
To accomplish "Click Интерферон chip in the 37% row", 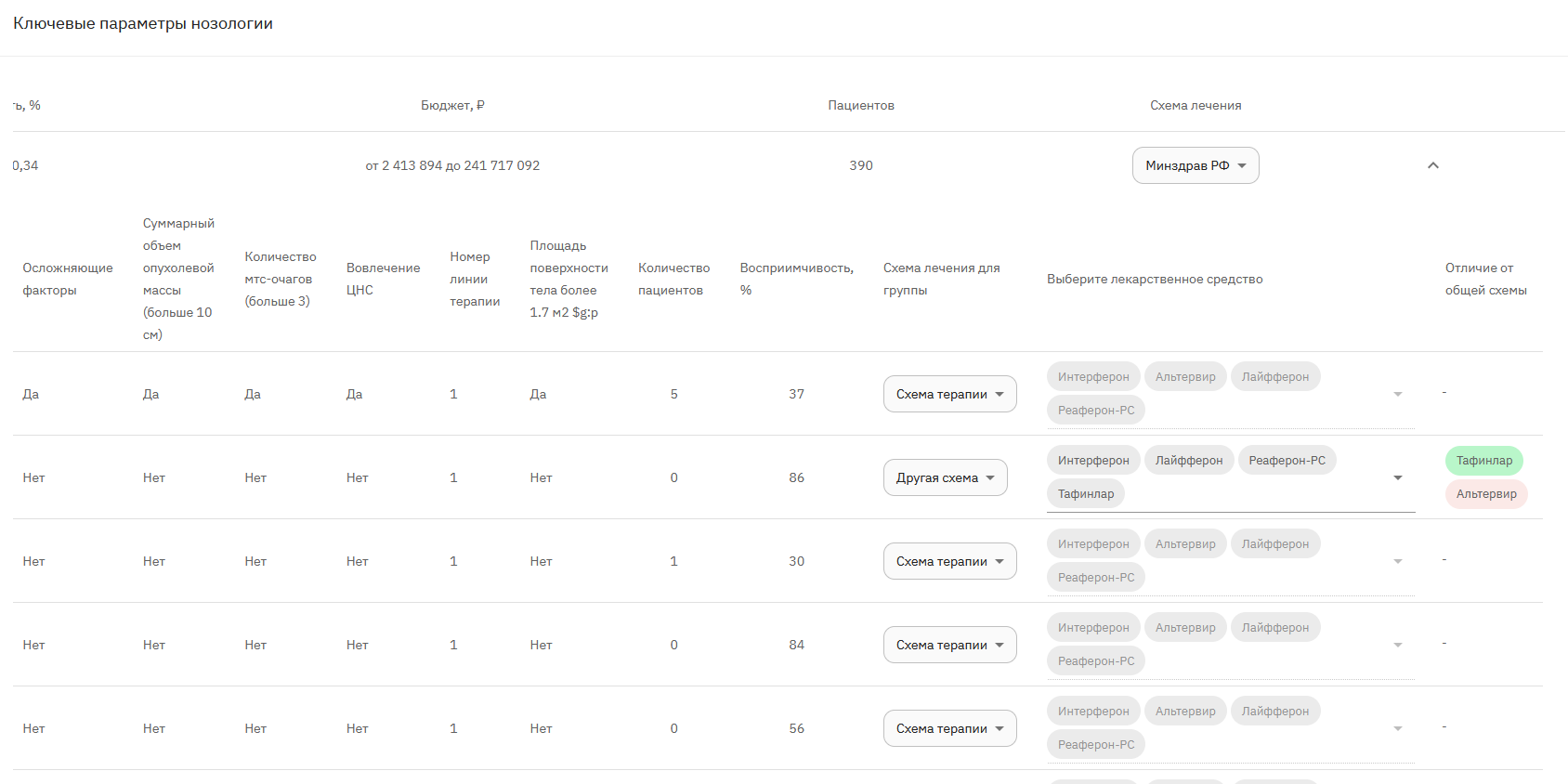I will (x=1093, y=376).
